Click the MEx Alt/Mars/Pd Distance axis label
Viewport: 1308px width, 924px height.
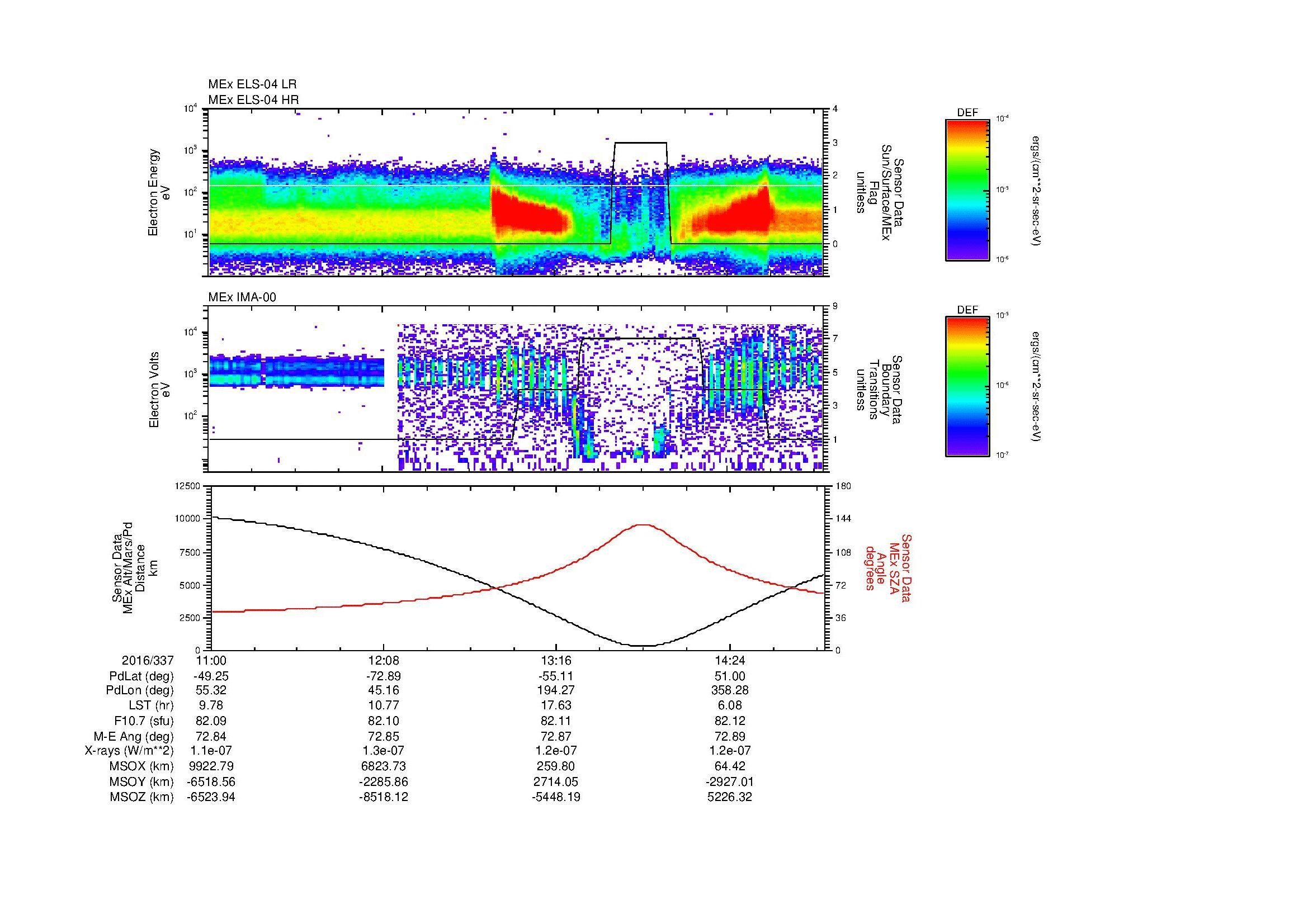134,567
